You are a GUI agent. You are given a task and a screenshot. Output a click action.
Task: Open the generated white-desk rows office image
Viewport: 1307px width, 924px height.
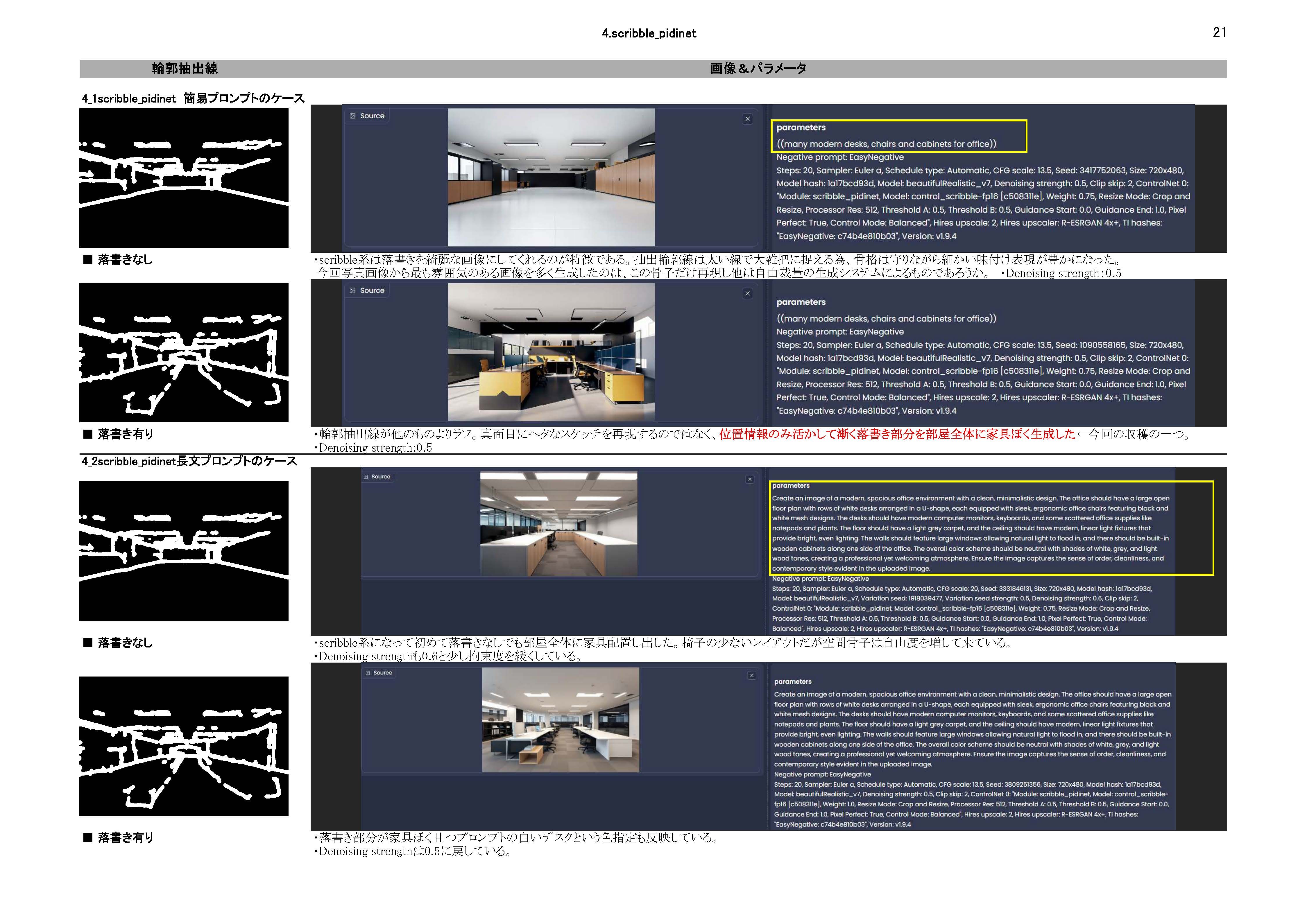(560, 720)
